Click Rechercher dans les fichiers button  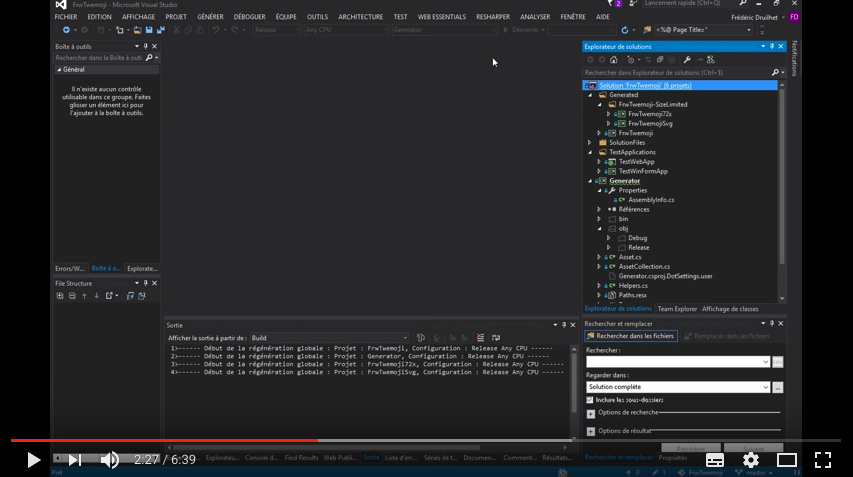click(631, 336)
